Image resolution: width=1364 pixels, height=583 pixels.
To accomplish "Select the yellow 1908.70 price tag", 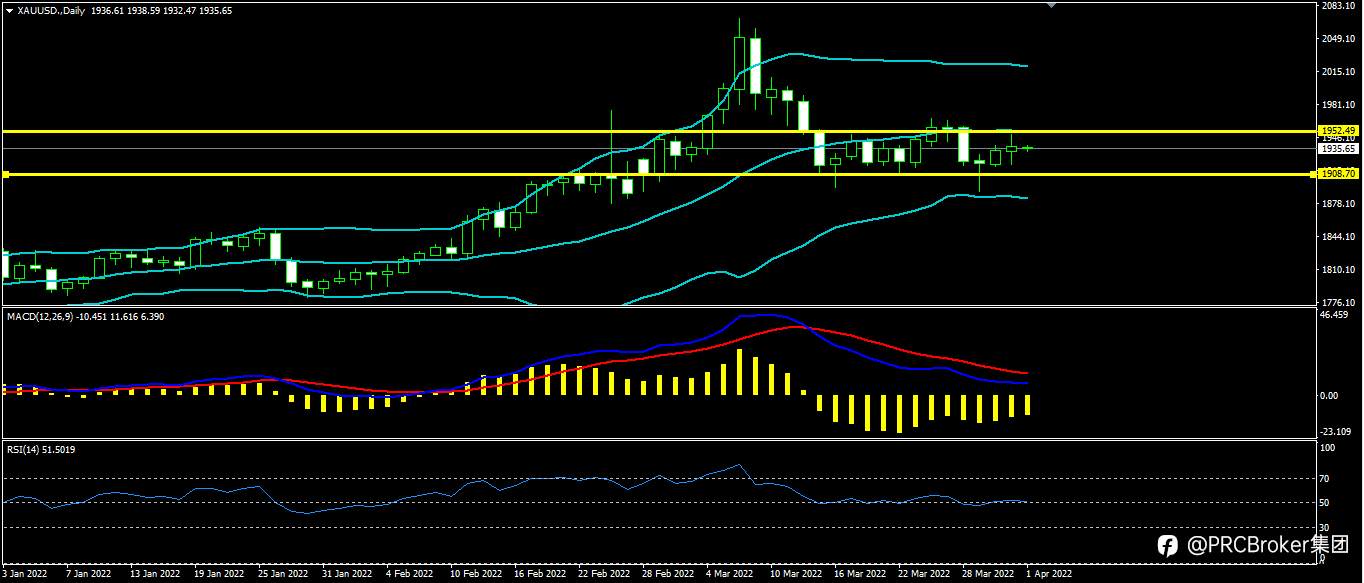I will coord(1337,173).
